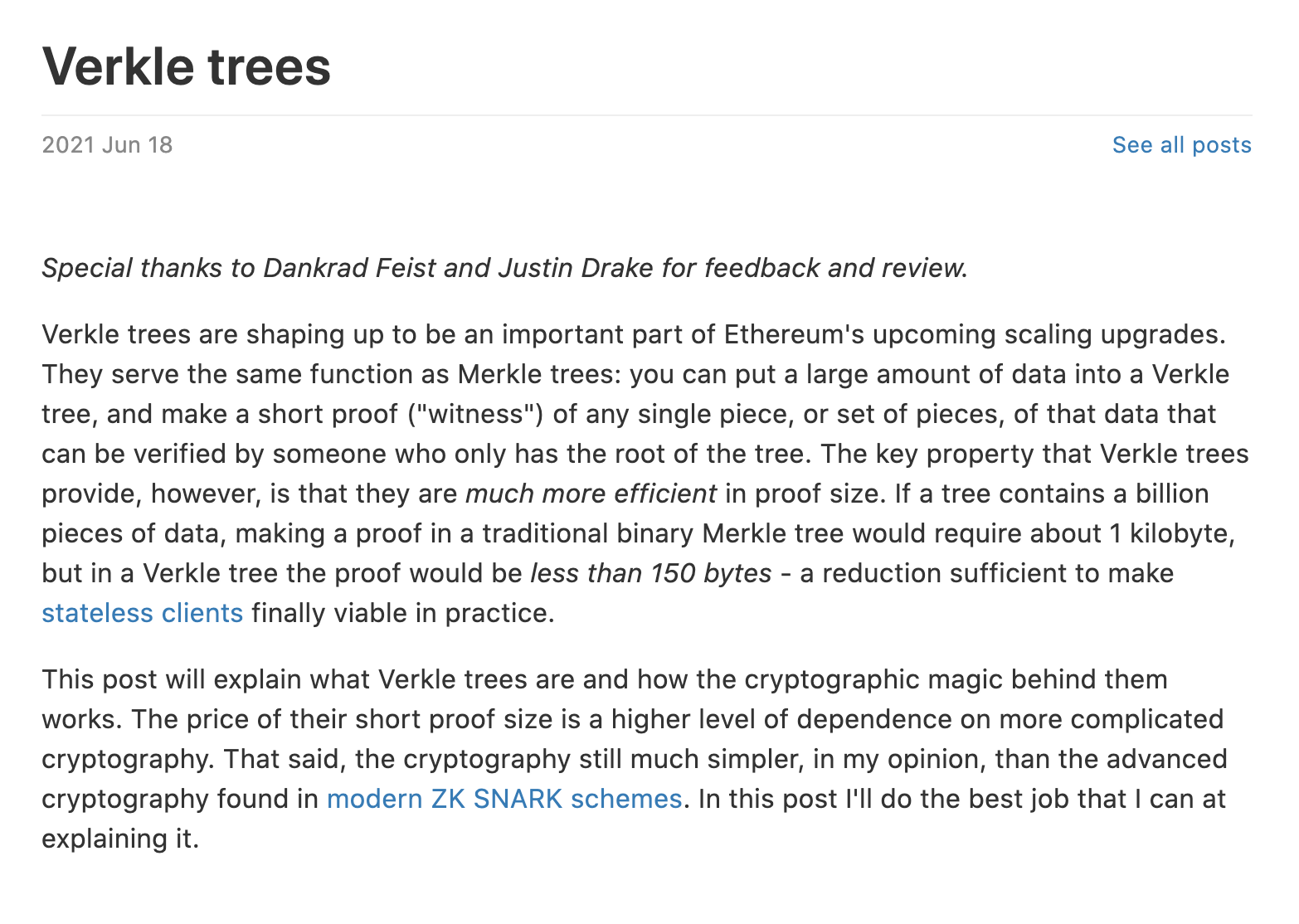
Task: Open the 'See all posts' link
Action: [1181, 145]
